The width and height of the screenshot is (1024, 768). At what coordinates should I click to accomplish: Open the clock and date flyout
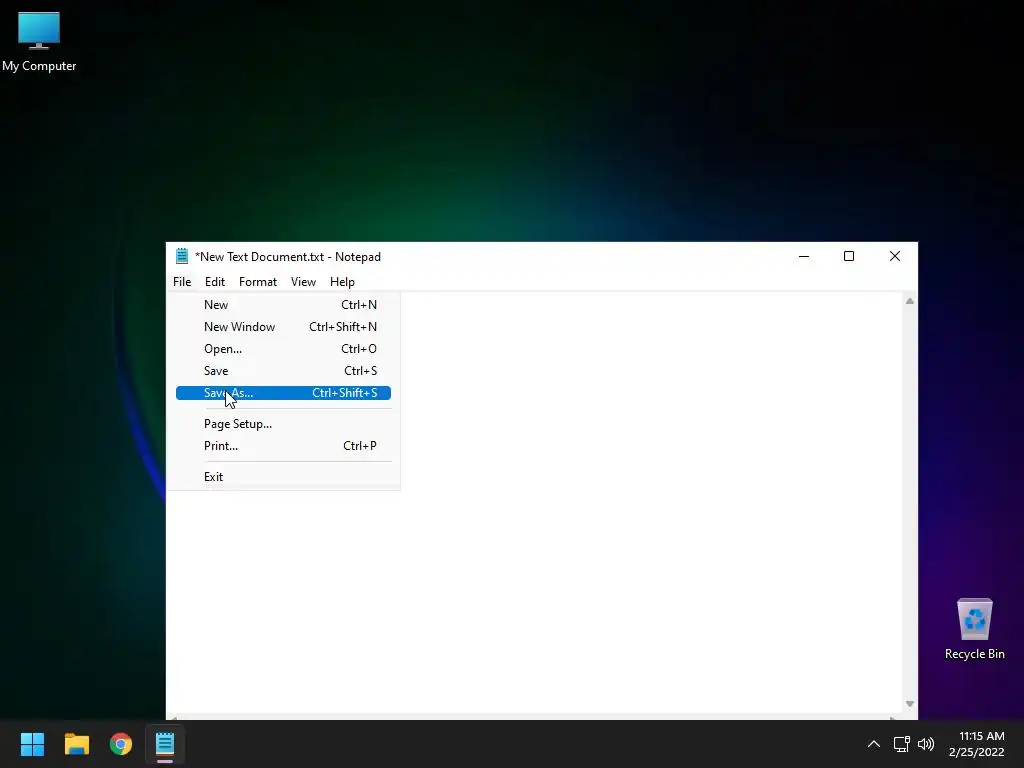(x=976, y=744)
